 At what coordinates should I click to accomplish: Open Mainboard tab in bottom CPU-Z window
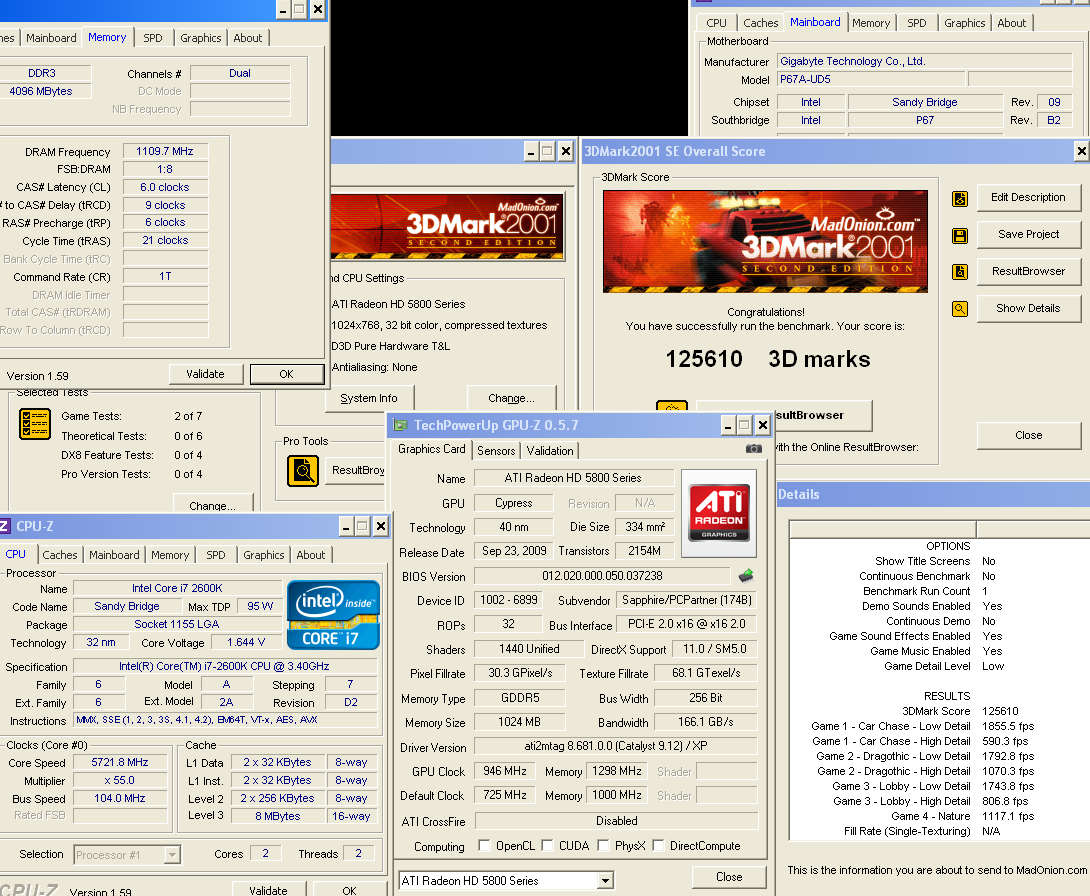[114, 555]
